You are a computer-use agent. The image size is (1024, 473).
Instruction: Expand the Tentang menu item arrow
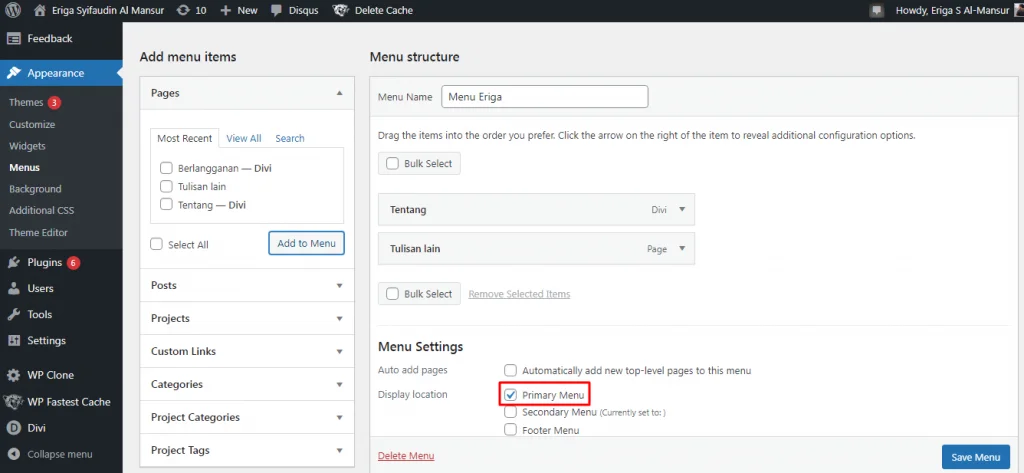coord(682,209)
